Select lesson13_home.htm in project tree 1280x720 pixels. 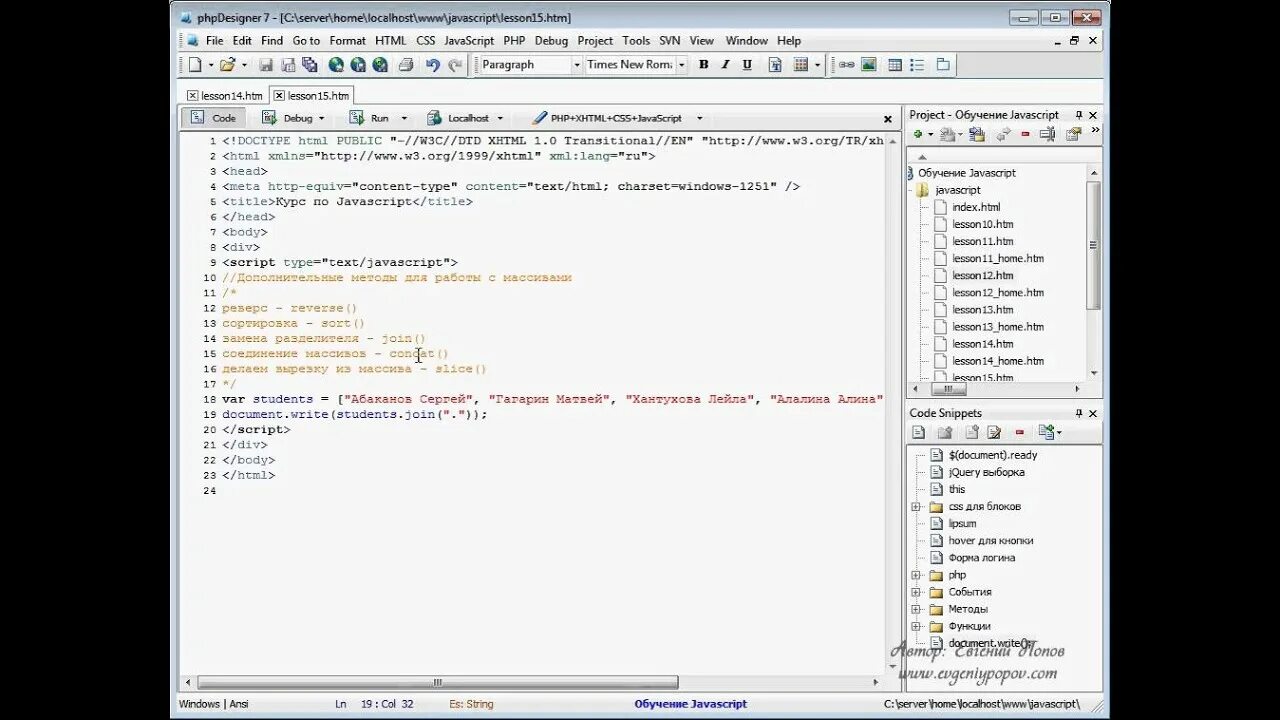(x=997, y=327)
